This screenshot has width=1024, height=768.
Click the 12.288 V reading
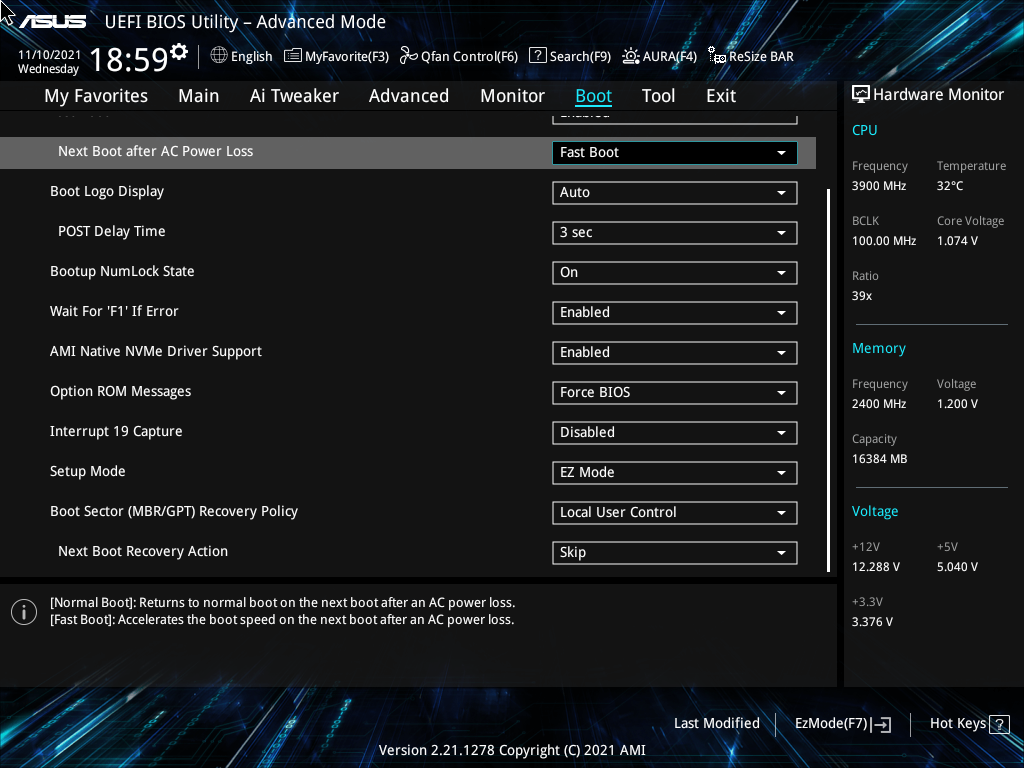876,567
